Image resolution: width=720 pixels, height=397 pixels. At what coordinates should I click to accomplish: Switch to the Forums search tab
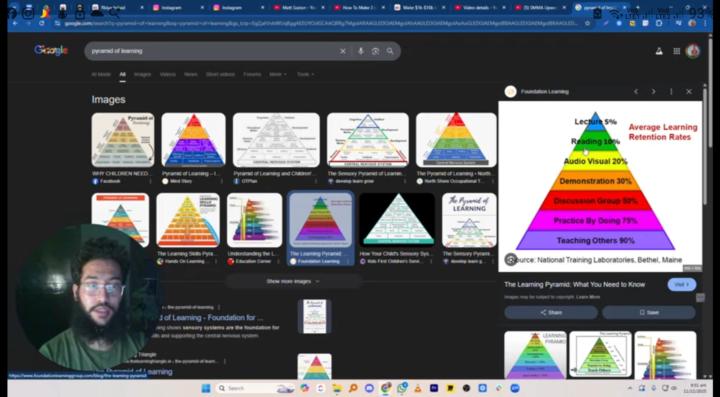pos(252,74)
